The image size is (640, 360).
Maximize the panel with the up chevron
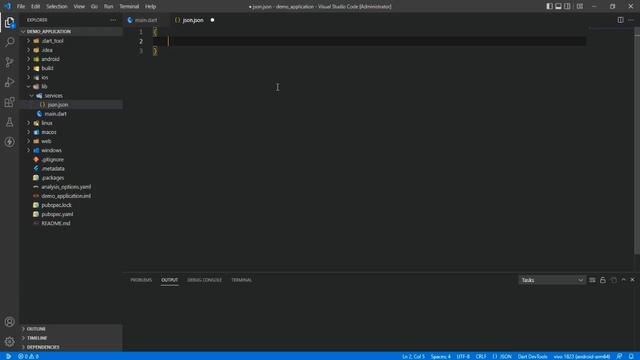click(x=623, y=280)
